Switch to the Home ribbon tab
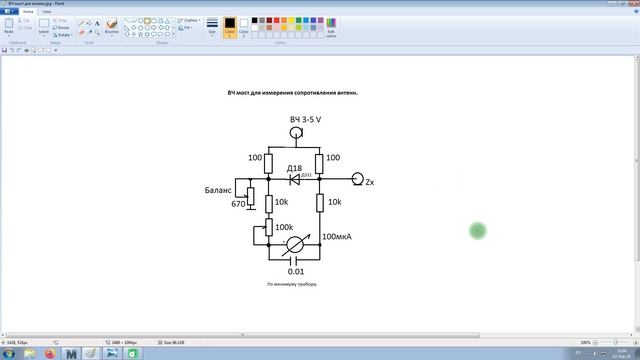This screenshot has height=360, width=640. (x=28, y=11)
